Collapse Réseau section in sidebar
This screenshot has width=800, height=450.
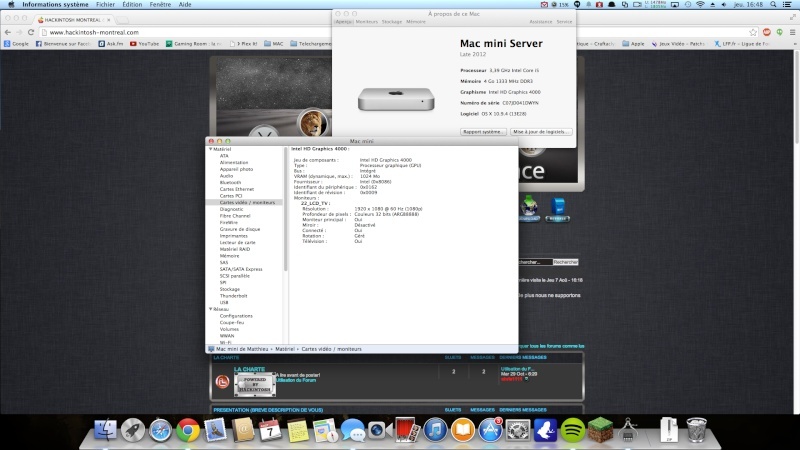coord(210,309)
